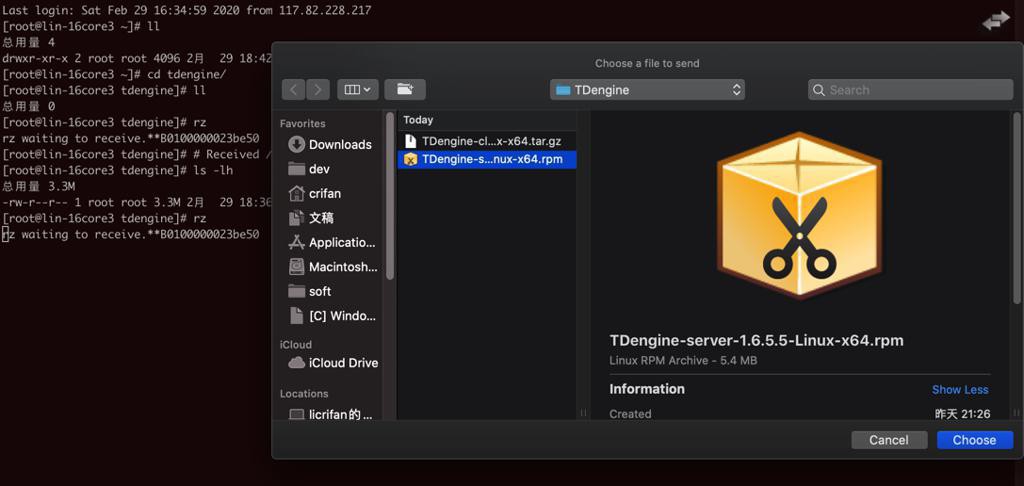Click the Applications rocket-A icon
Image resolution: width=1024 pixels, height=486 pixels.
(x=296, y=242)
